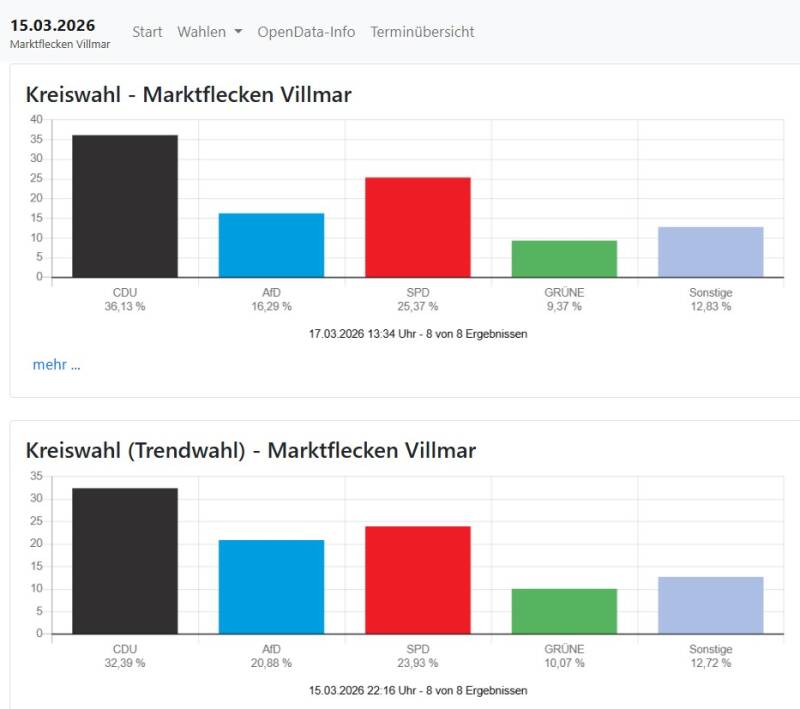
Task: Click the Marktflecken Villmar subtitle in header
Action: point(60,44)
